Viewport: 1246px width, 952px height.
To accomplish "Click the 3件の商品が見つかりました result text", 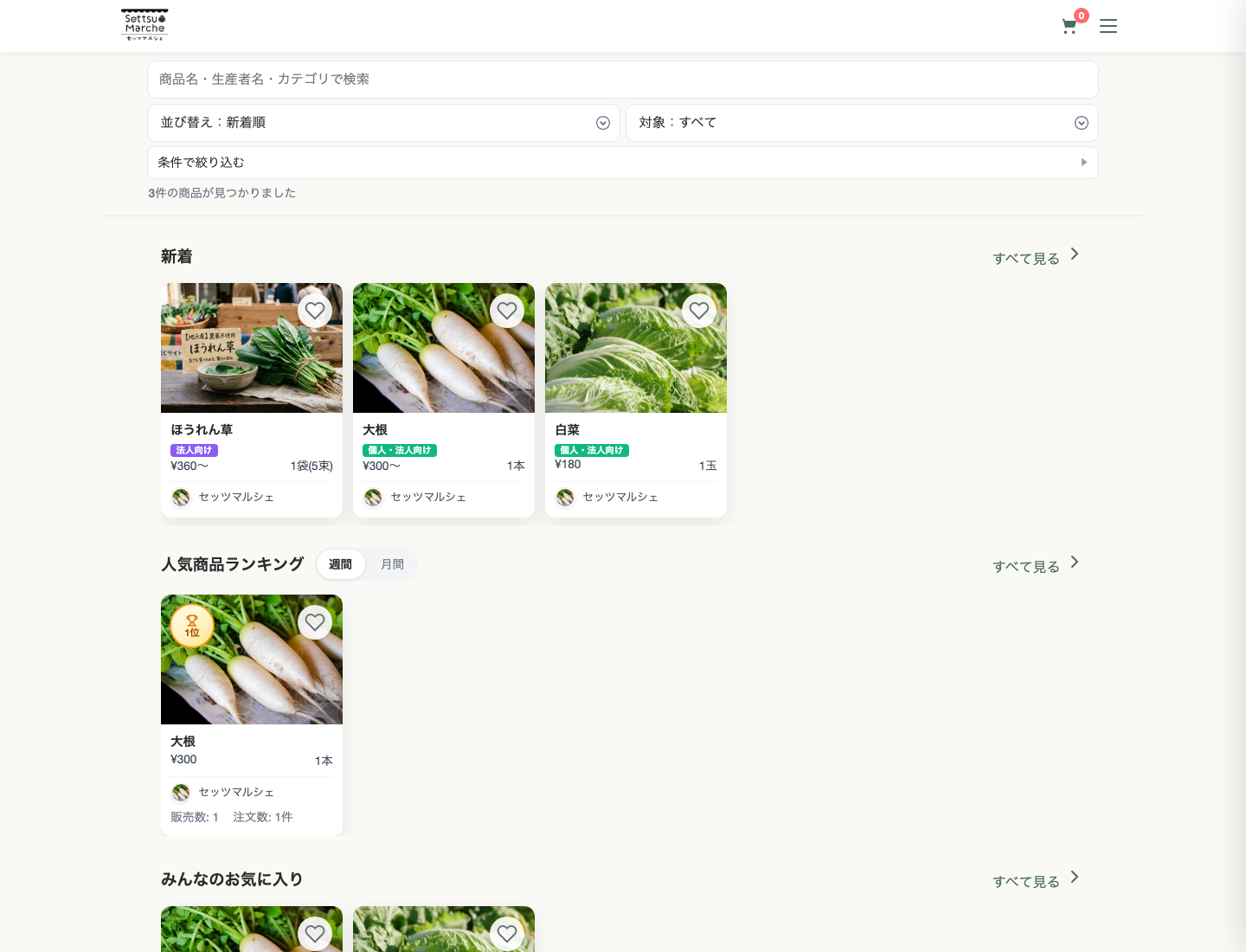I will tap(222, 193).
